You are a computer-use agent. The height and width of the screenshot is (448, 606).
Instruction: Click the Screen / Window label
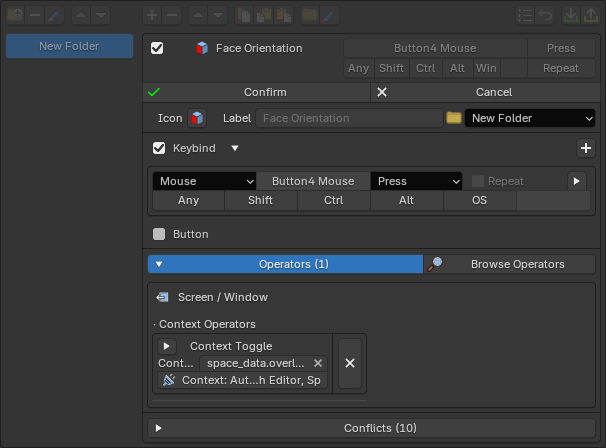[x=223, y=297]
